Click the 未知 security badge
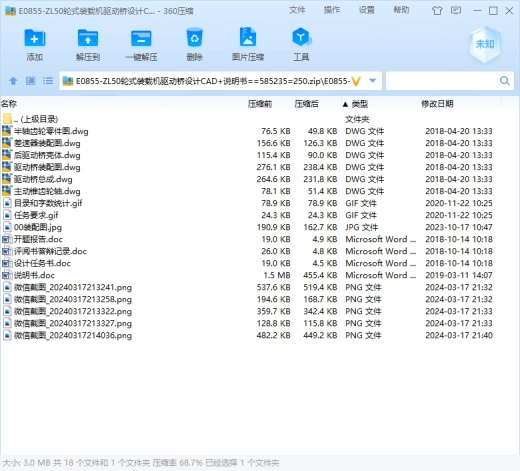Screen dimensions: 520x471 click(x=485, y=44)
